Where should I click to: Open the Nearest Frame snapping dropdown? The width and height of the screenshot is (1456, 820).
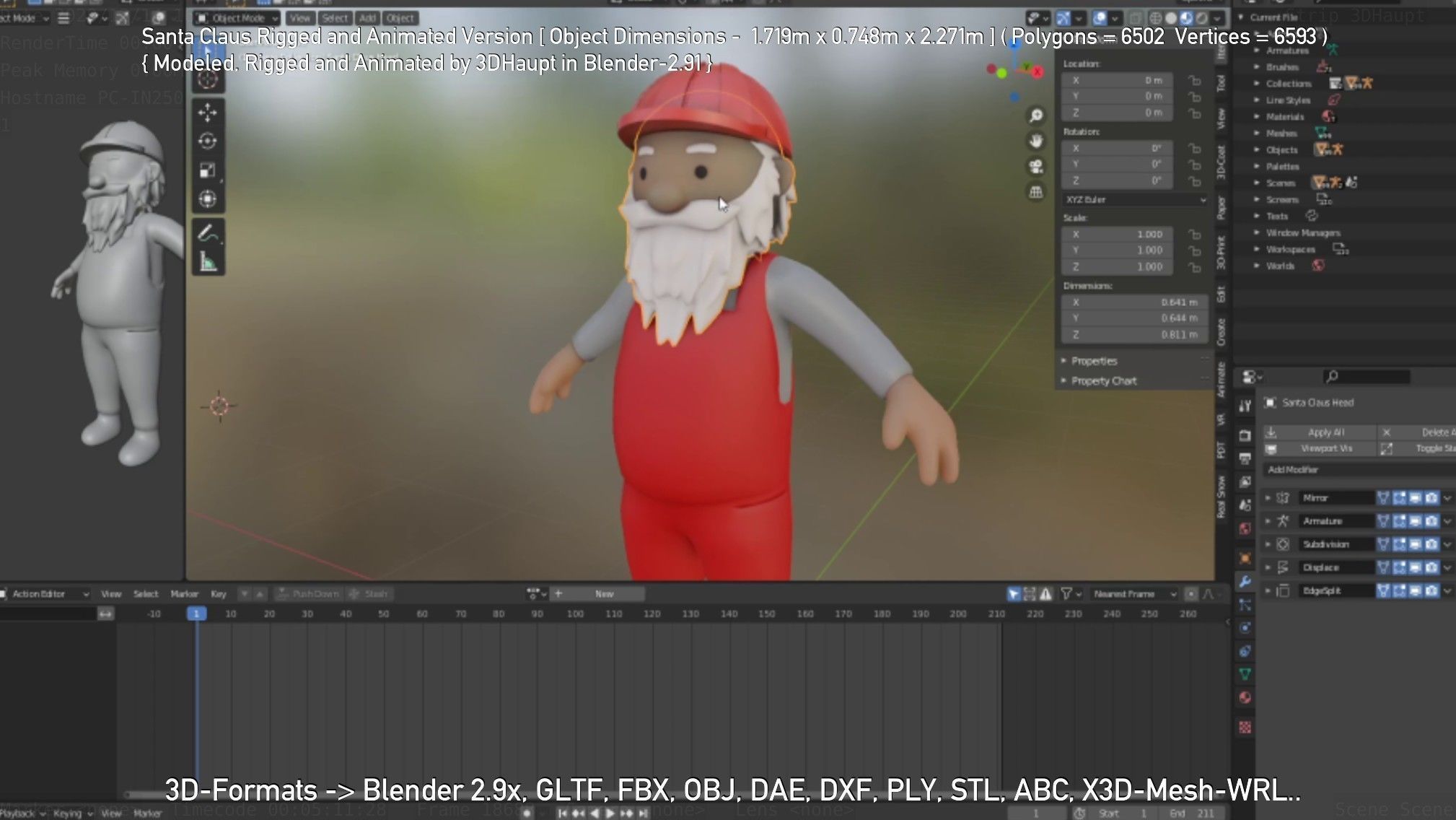tap(1133, 594)
